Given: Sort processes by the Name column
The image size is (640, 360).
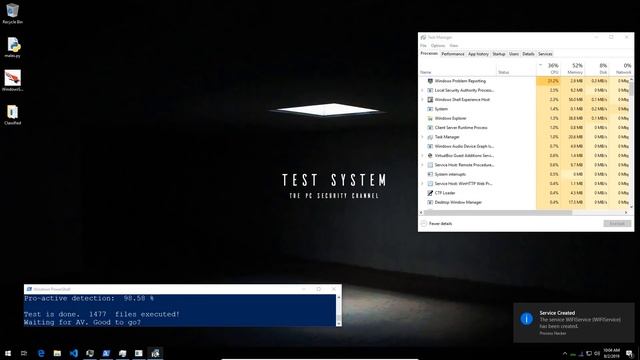Looking at the screenshot, I should (458, 69).
